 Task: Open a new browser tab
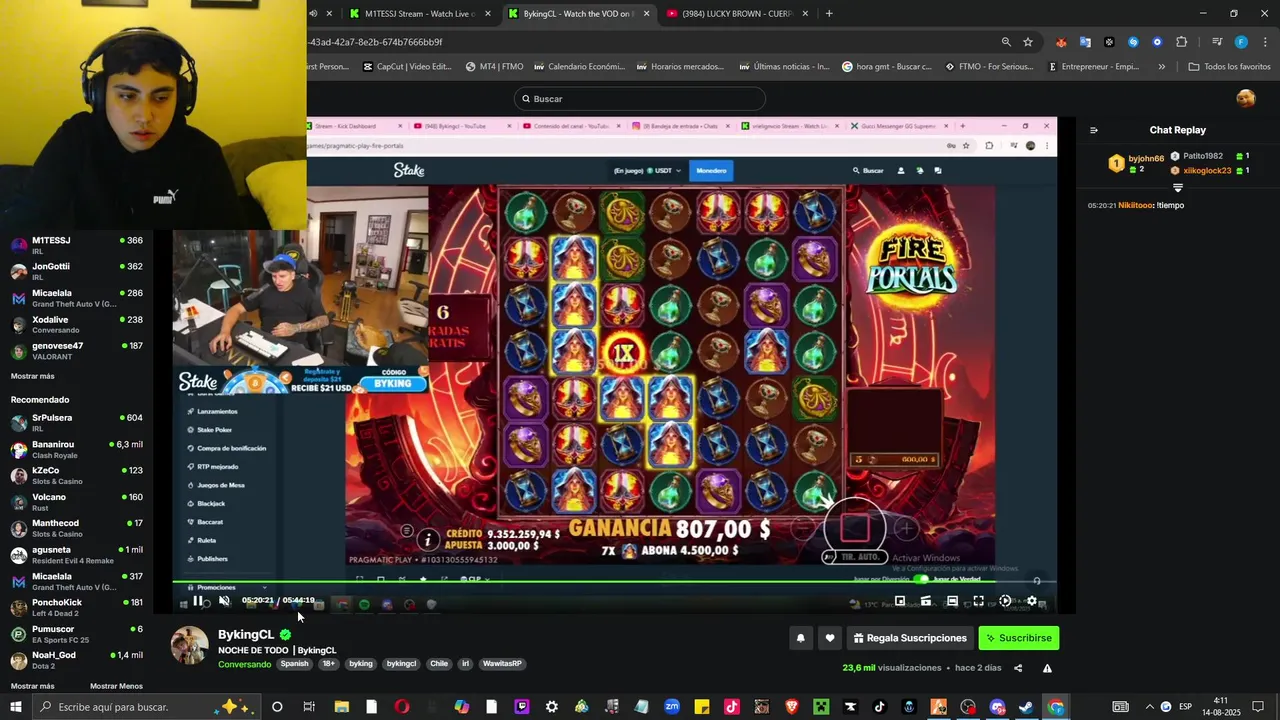click(829, 14)
